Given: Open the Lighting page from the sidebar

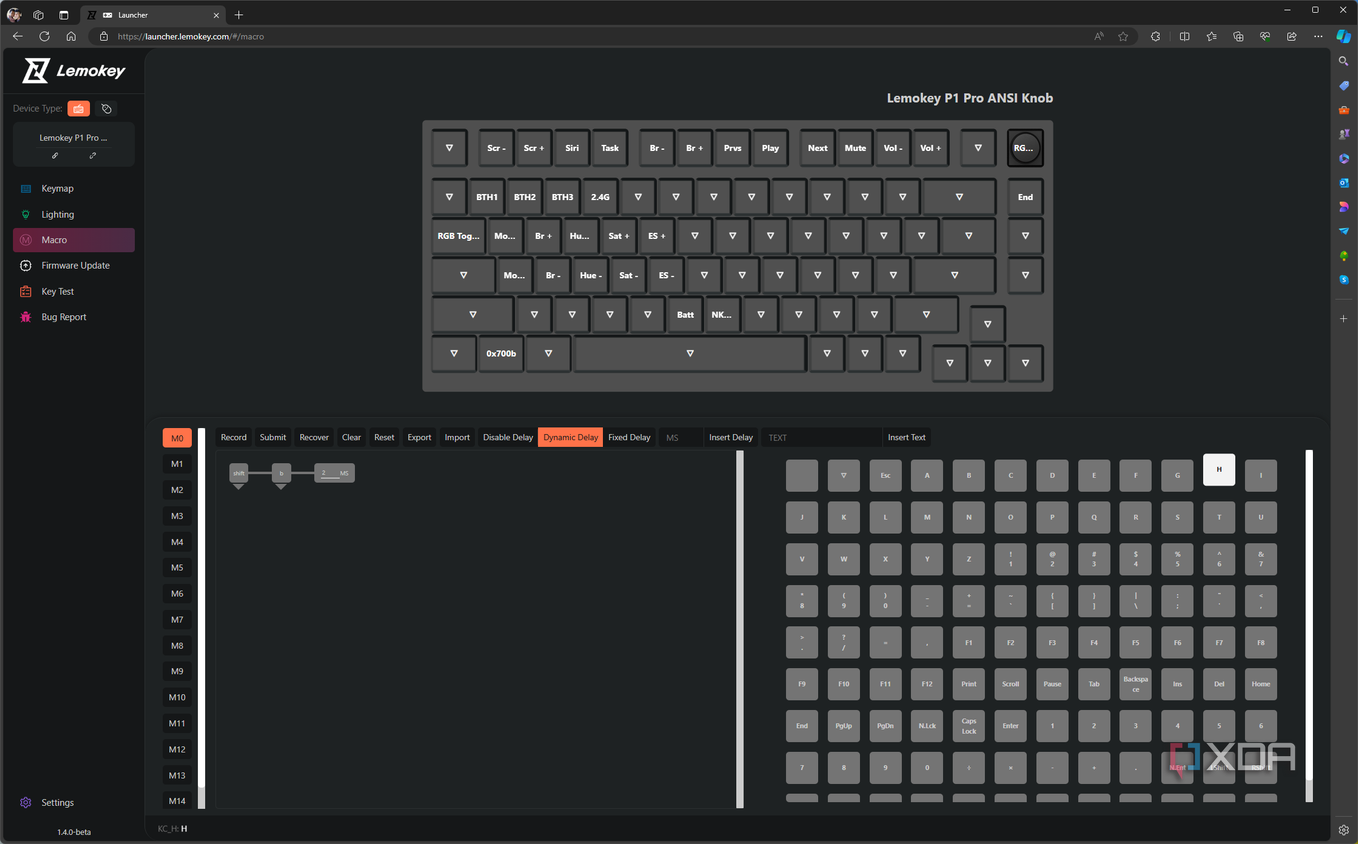Looking at the screenshot, I should pyautogui.click(x=74, y=214).
